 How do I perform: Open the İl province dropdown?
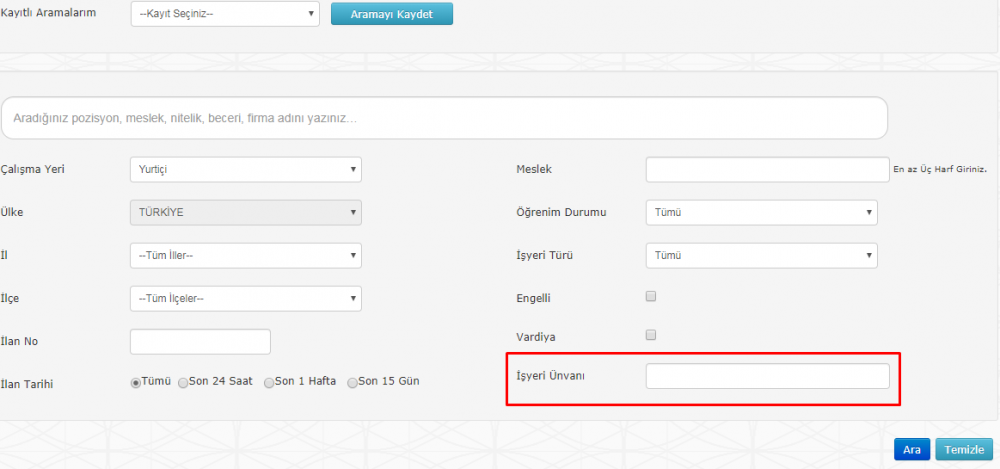(245, 255)
